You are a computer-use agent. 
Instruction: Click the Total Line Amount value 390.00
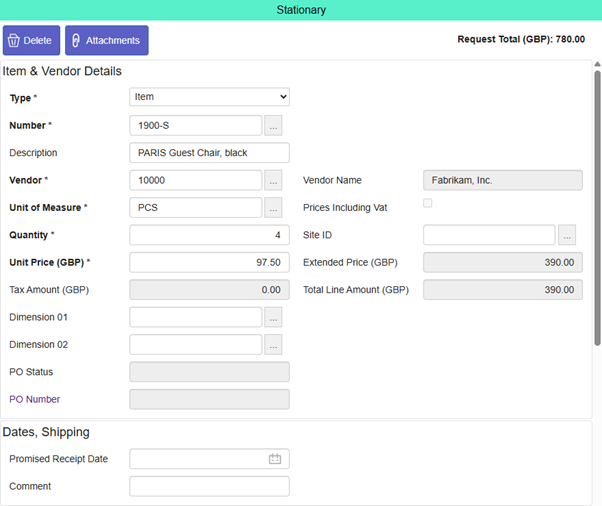tap(503, 290)
